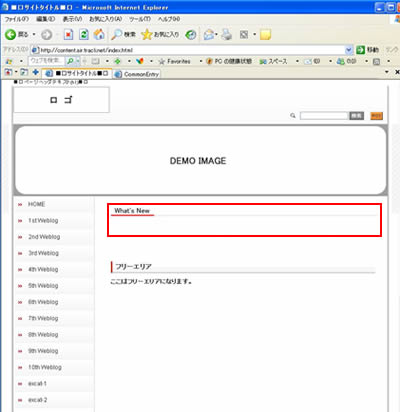400x412 pixels.
Task: Switch to the CommonEntry tab
Action: click(137, 74)
